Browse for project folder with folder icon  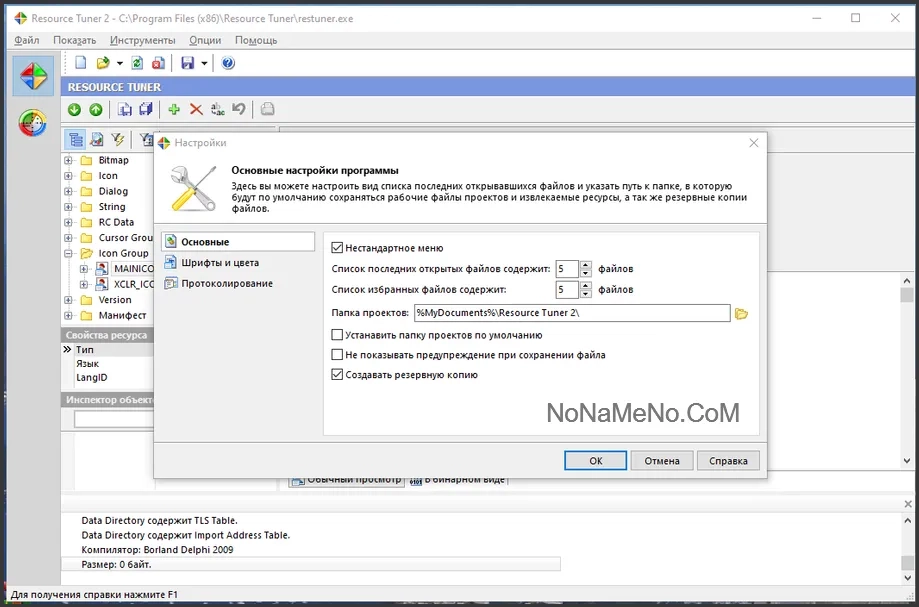pos(741,314)
